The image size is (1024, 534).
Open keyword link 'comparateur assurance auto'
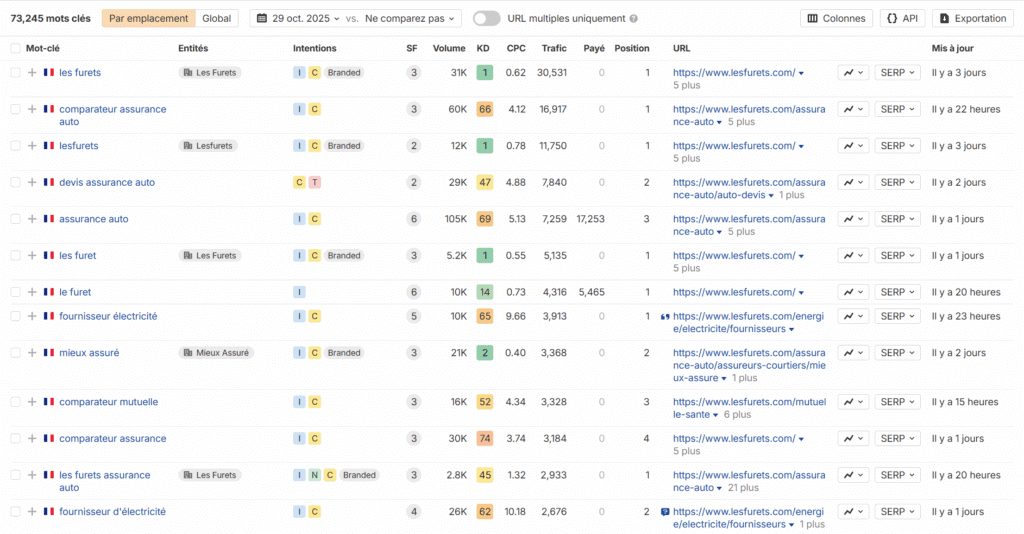(112, 116)
